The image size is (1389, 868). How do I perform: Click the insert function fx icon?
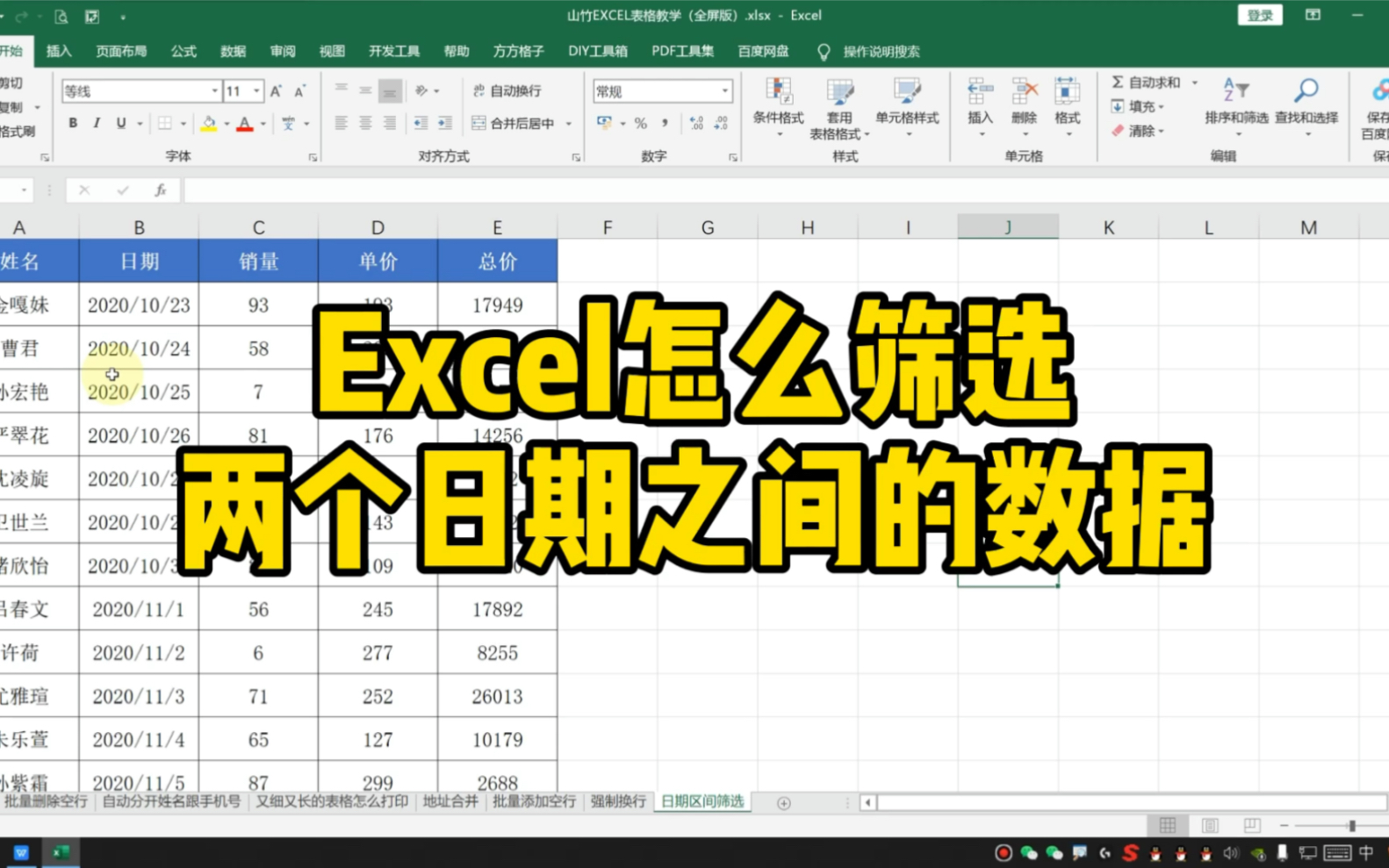(161, 190)
